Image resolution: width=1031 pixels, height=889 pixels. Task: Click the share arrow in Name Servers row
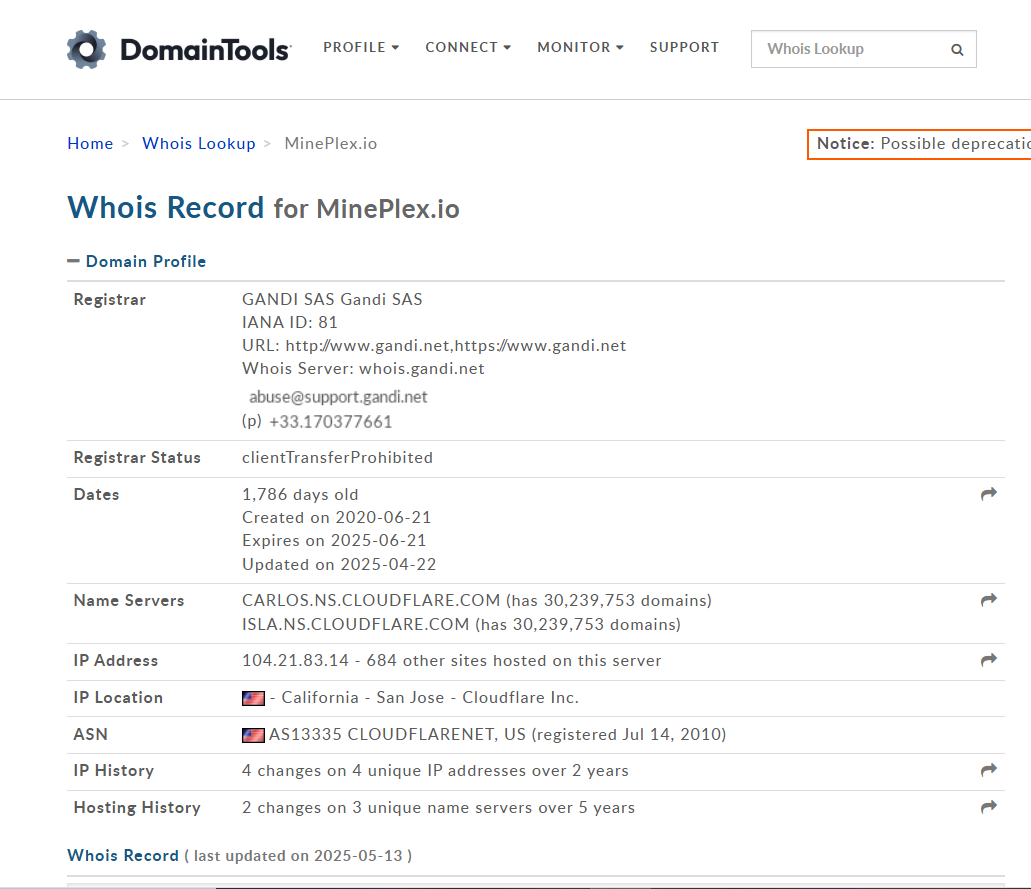pyautogui.click(x=988, y=600)
